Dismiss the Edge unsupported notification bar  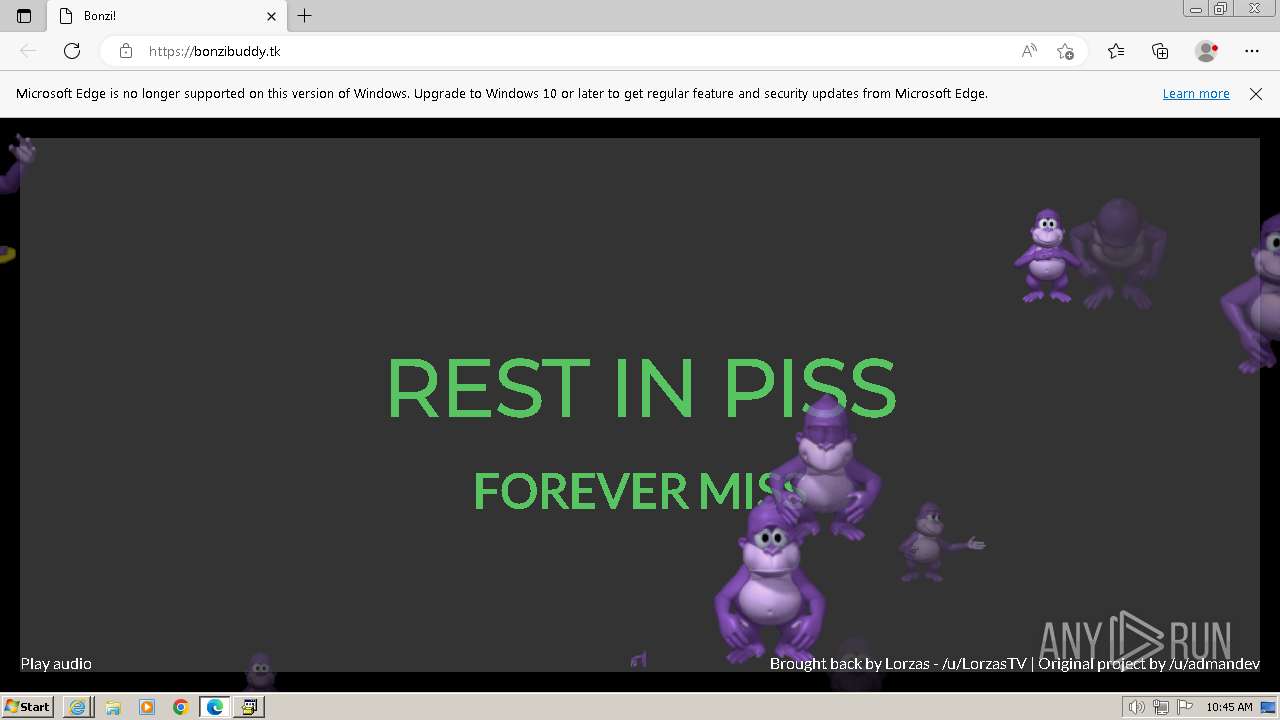(1256, 94)
